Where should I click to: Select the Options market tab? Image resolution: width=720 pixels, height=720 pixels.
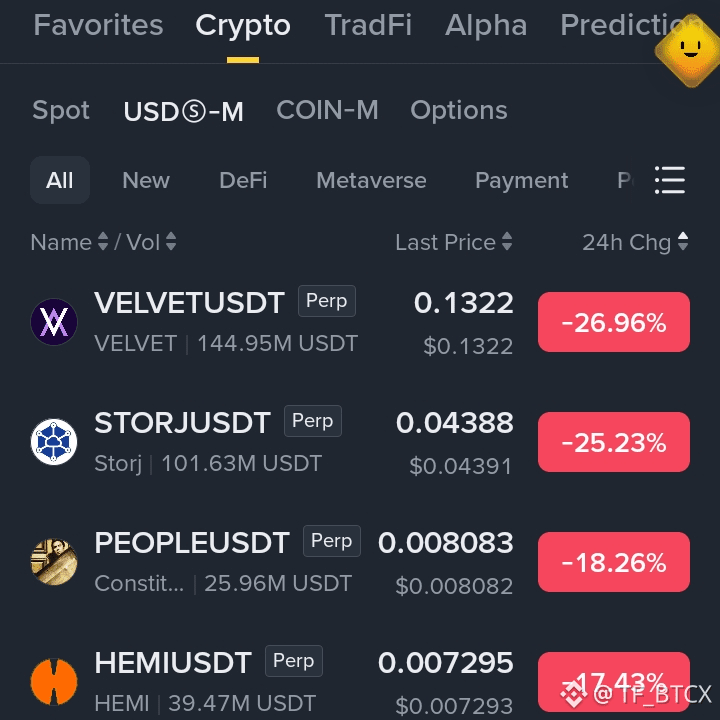459,110
